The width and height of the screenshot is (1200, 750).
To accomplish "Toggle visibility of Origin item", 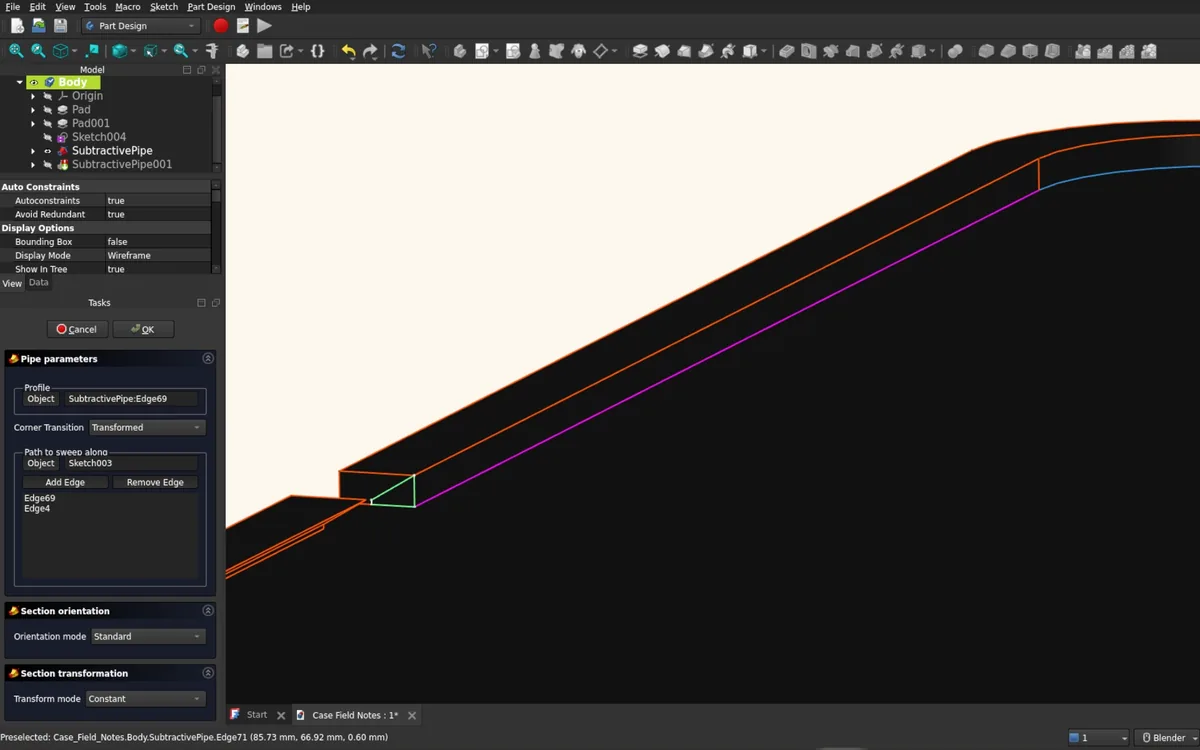I will (47, 96).
